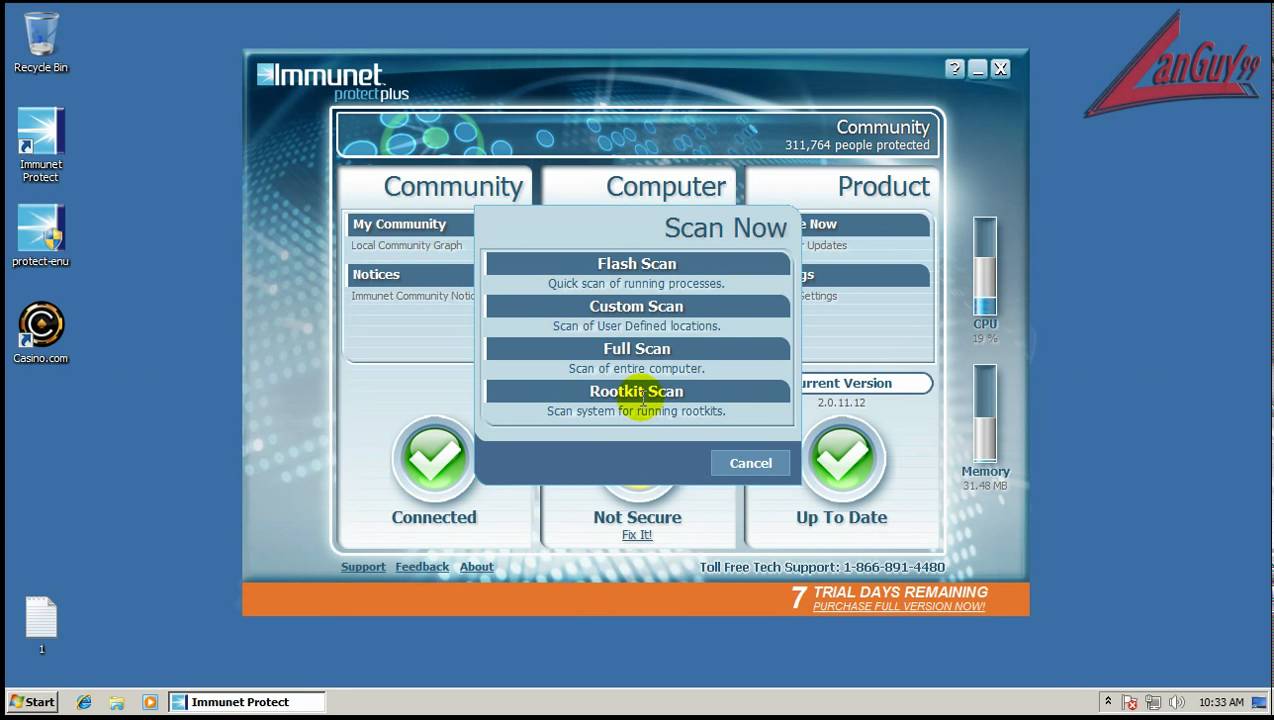Open the Notices section
Viewport: 1274px width, 720px height.
[410, 274]
